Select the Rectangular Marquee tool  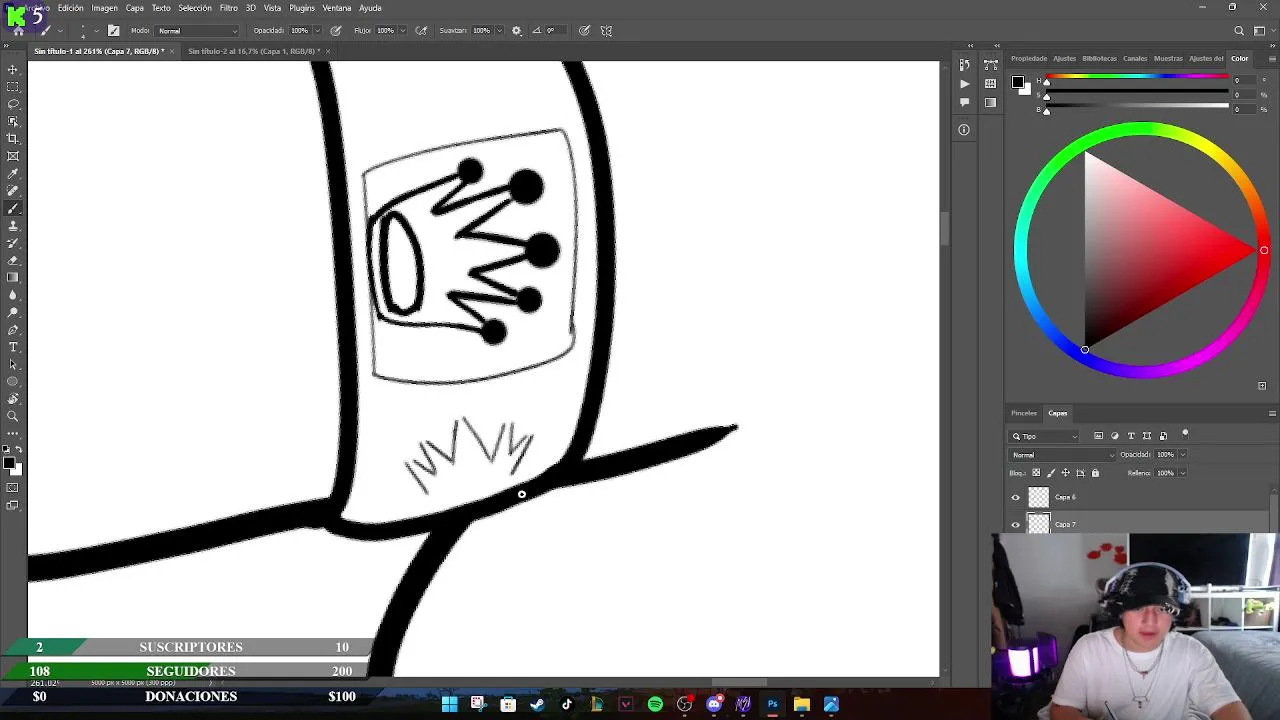point(13,87)
